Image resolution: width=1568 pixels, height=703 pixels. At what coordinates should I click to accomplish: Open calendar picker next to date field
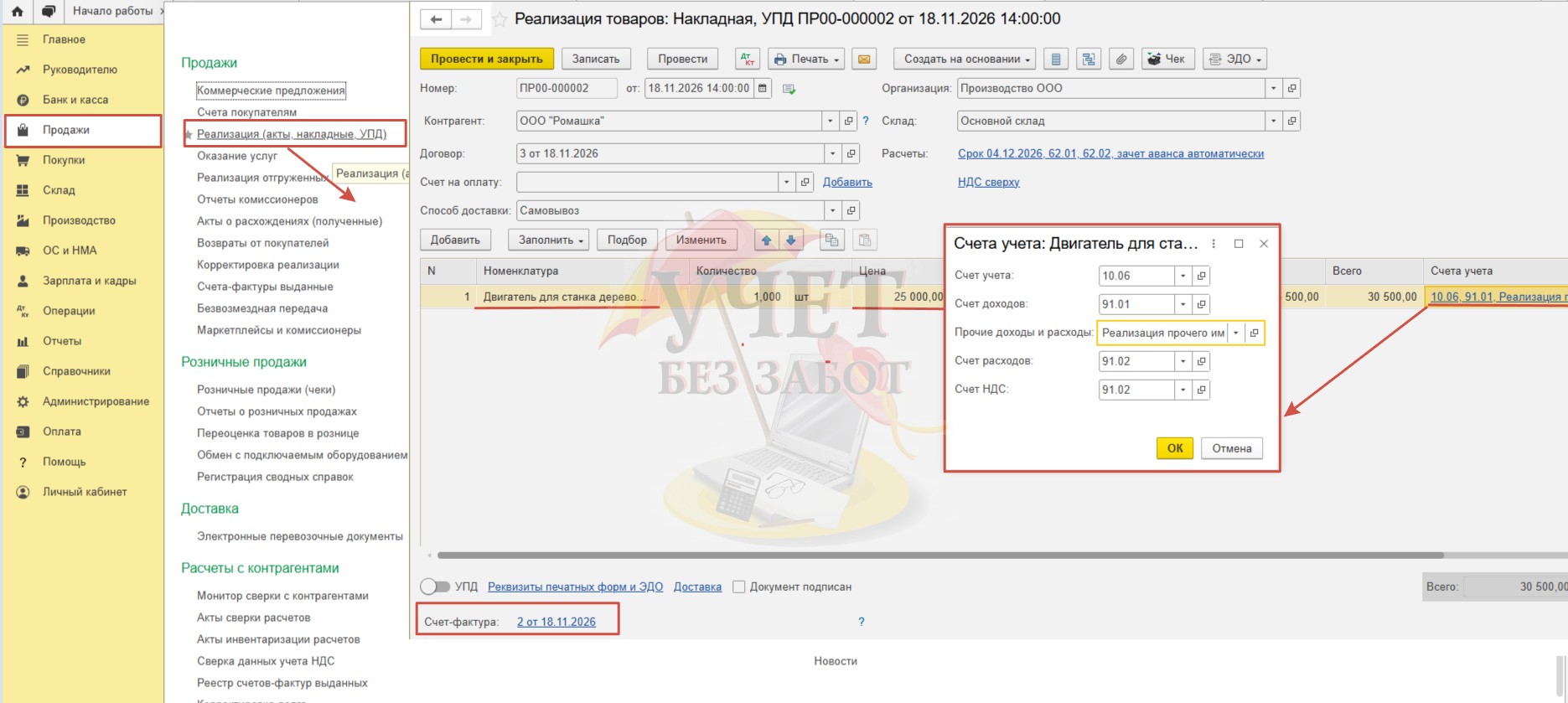[763, 88]
